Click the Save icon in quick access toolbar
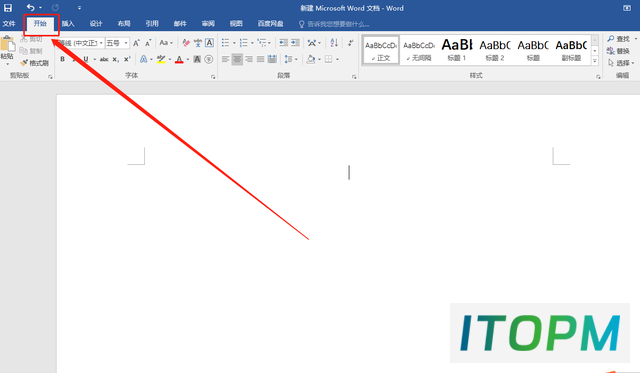This screenshot has height=373, width=640. pos(8,8)
